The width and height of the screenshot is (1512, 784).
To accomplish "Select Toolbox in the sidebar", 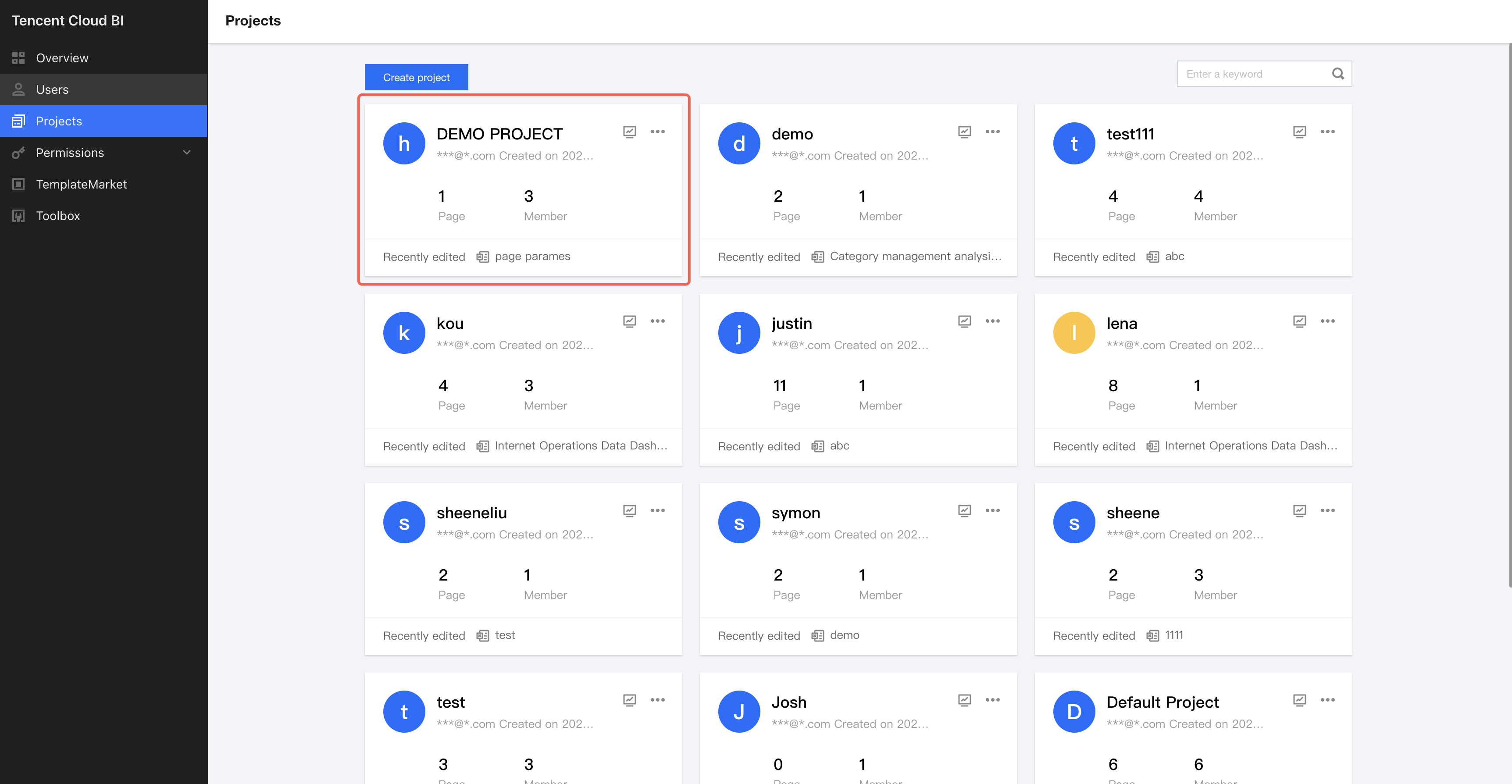I will point(57,216).
